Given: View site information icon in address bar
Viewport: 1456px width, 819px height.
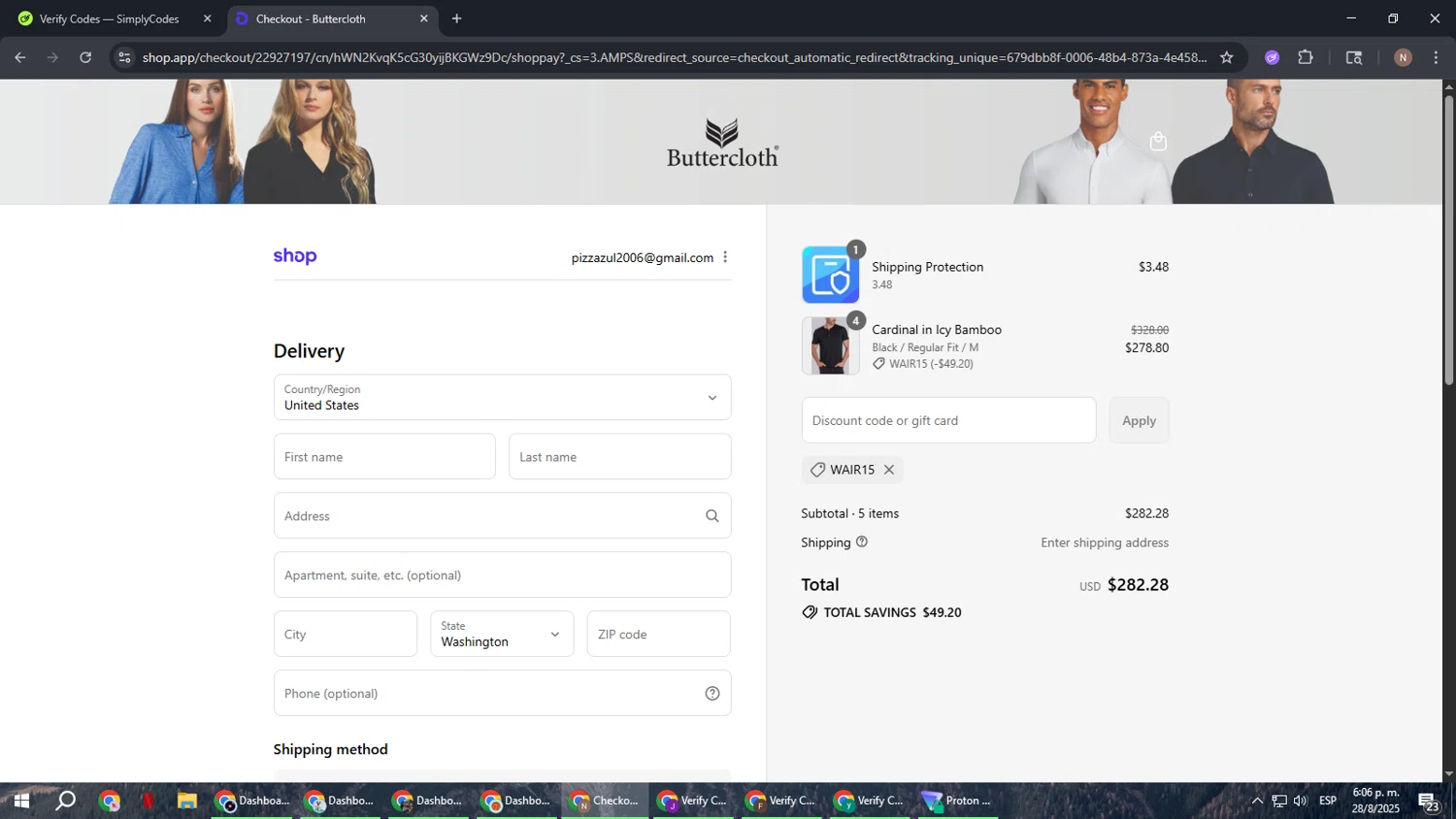Looking at the screenshot, I should pos(123,57).
